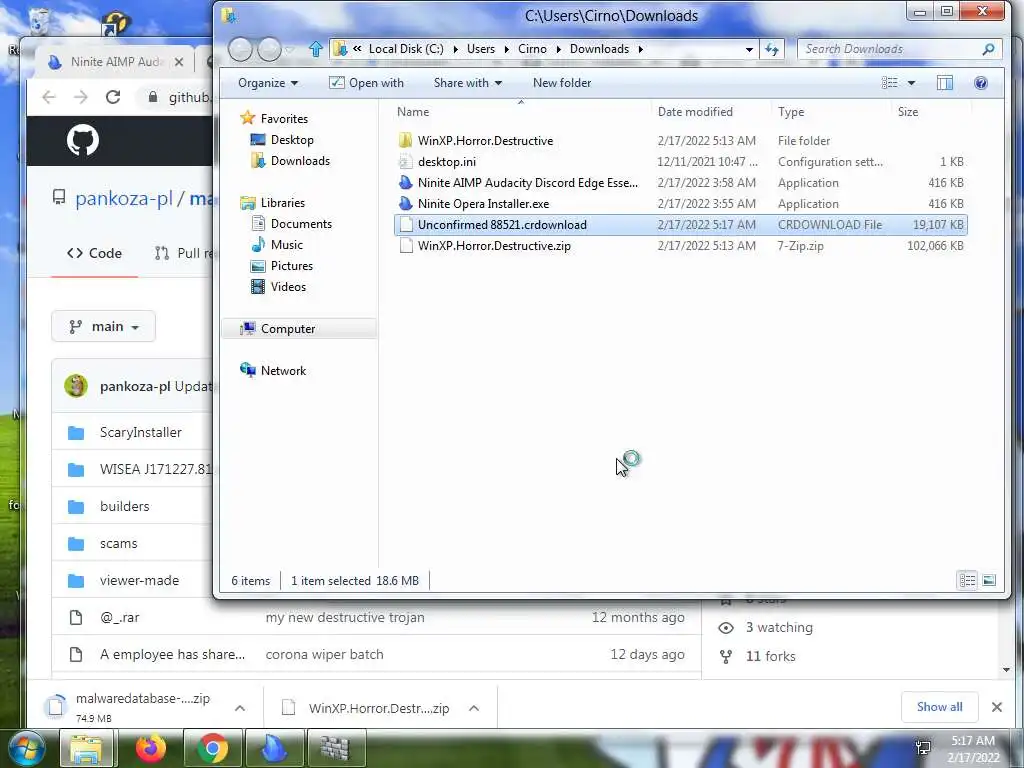Click the search magnifier in Search Downloads
The height and width of the screenshot is (768, 1024).
tap(988, 49)
